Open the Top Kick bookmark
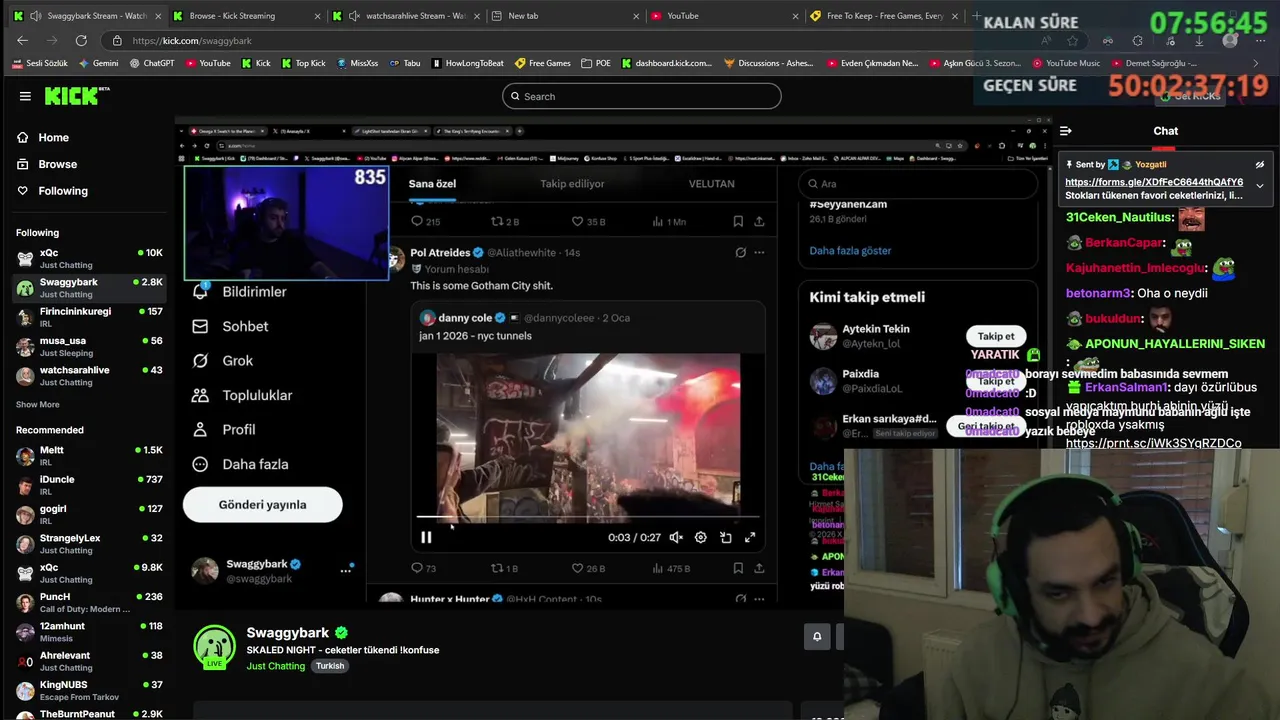 (304, 63)
